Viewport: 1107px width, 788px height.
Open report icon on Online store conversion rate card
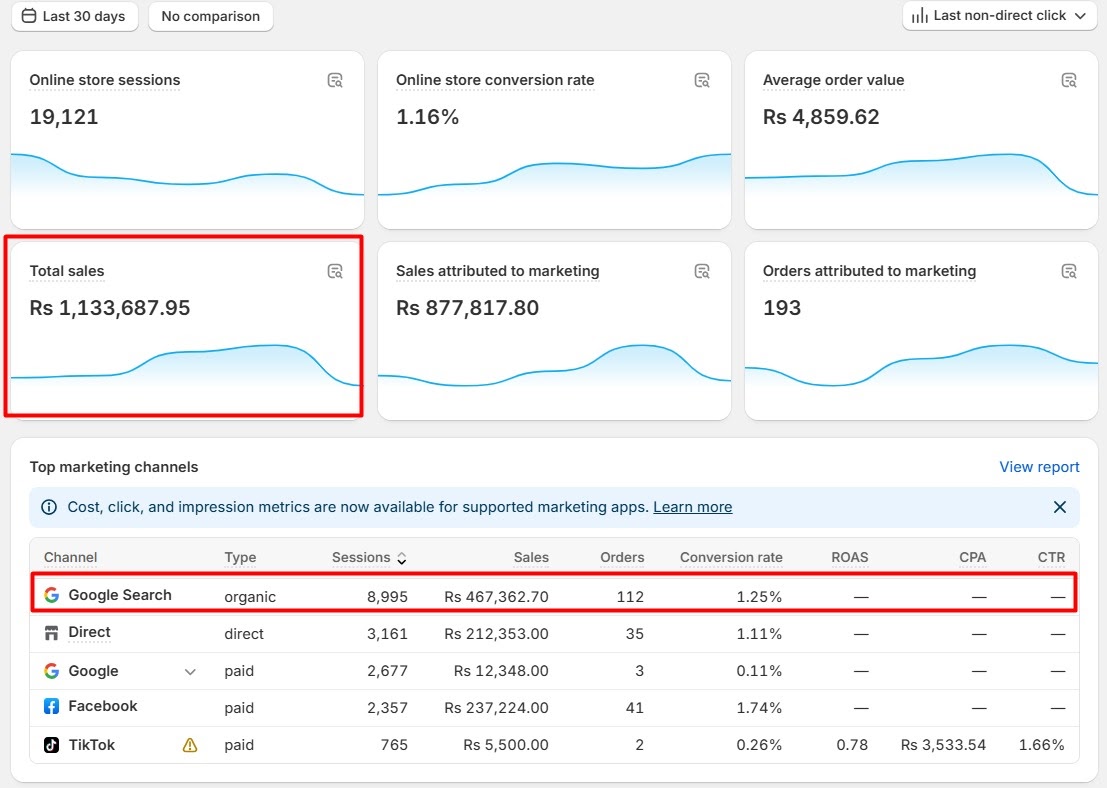click(703, 80)
